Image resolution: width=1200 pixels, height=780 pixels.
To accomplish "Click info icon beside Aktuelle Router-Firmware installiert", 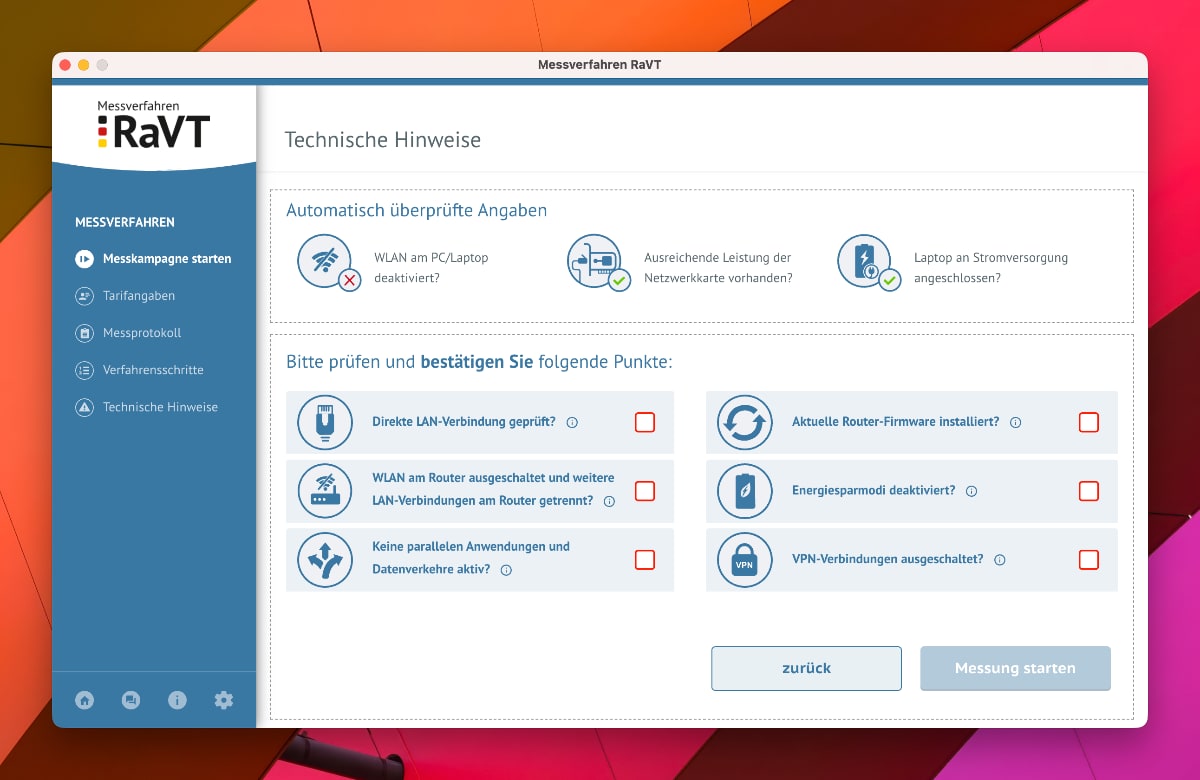I will tap(1015, 422).
